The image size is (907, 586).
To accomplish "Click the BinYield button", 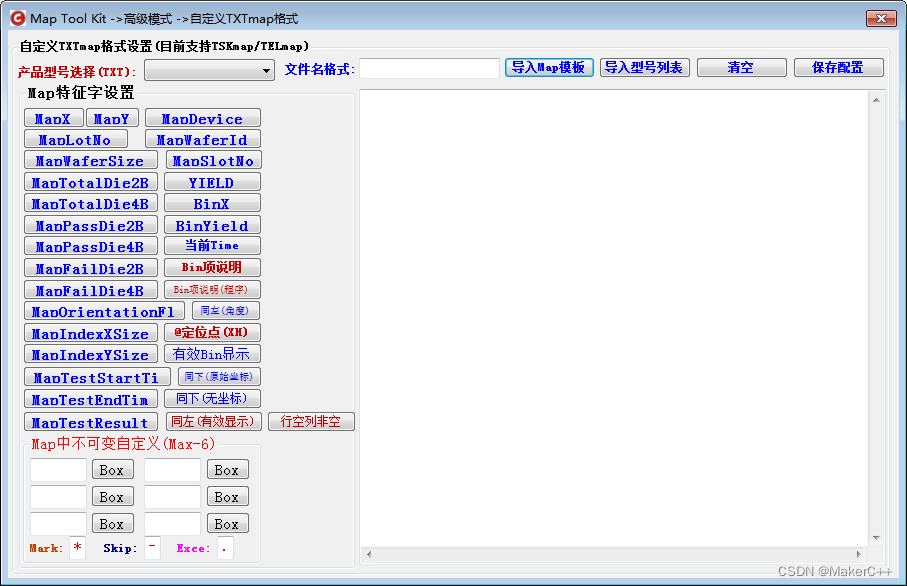I will (x=212, y=225).
